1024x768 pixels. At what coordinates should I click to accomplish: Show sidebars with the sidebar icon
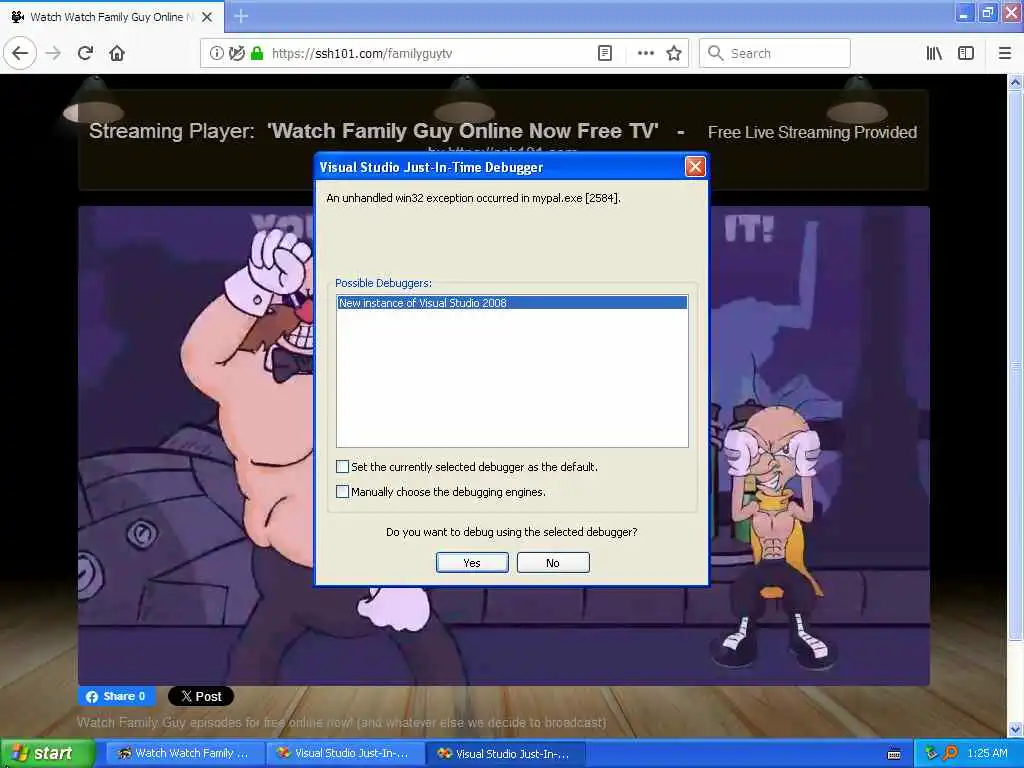[x=966, y=54]
